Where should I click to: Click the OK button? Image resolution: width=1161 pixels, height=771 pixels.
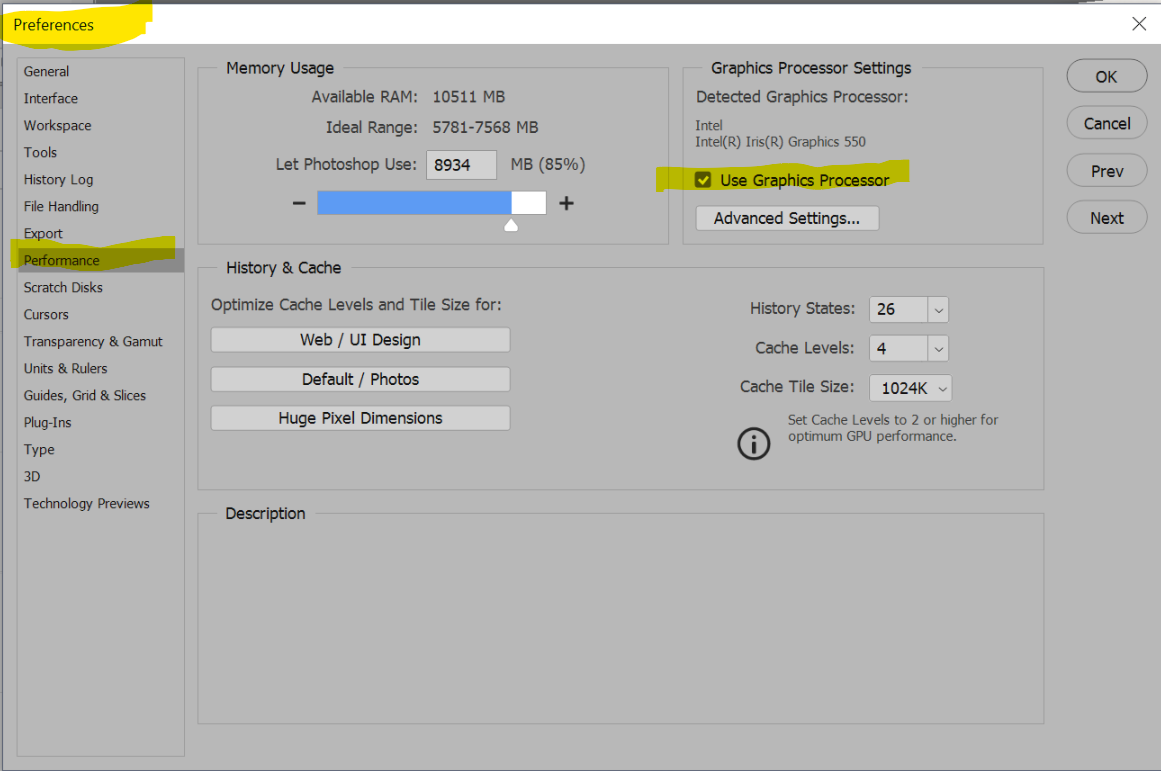click(x=1107, y=76)
